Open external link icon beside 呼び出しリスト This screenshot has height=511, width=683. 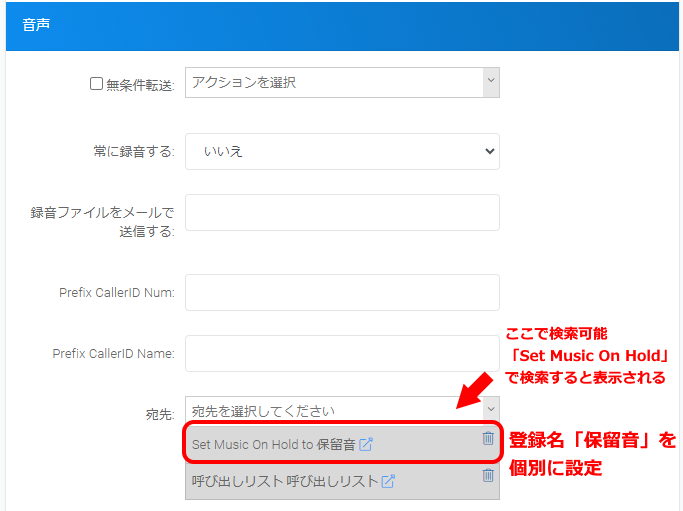(388, 481)
